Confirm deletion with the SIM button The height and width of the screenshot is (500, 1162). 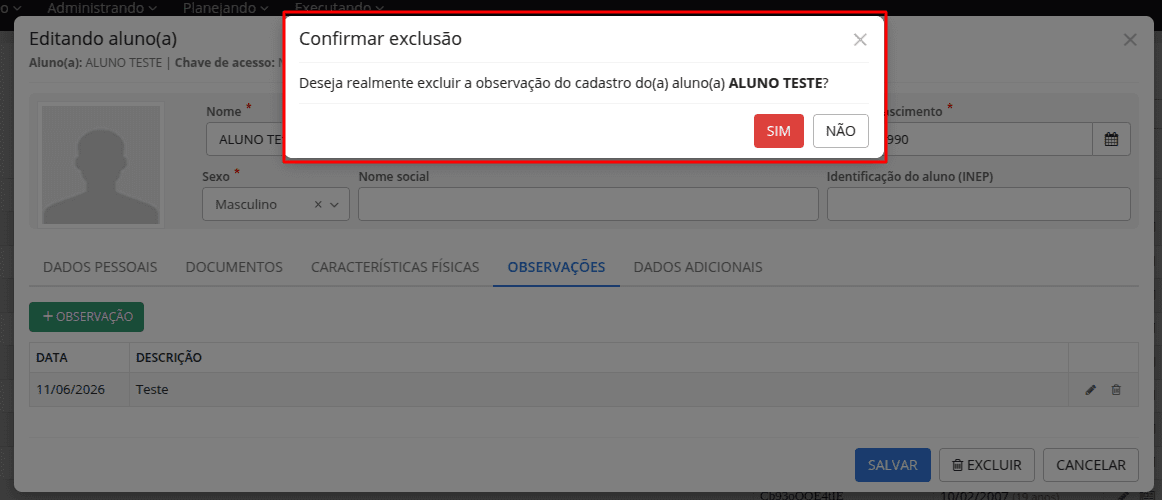(778, 131)
